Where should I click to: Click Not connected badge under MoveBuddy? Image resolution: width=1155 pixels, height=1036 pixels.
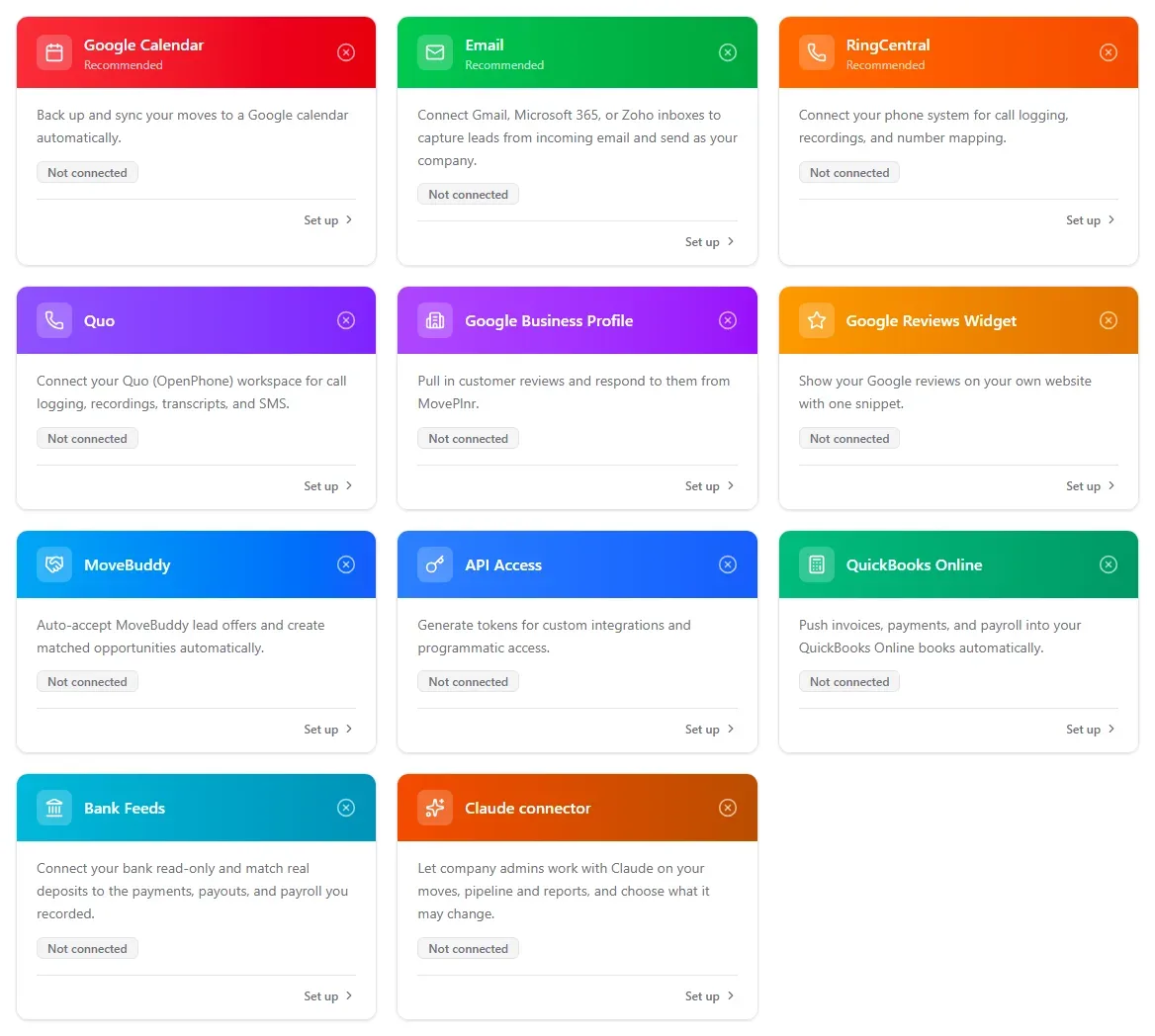point(88,682)
